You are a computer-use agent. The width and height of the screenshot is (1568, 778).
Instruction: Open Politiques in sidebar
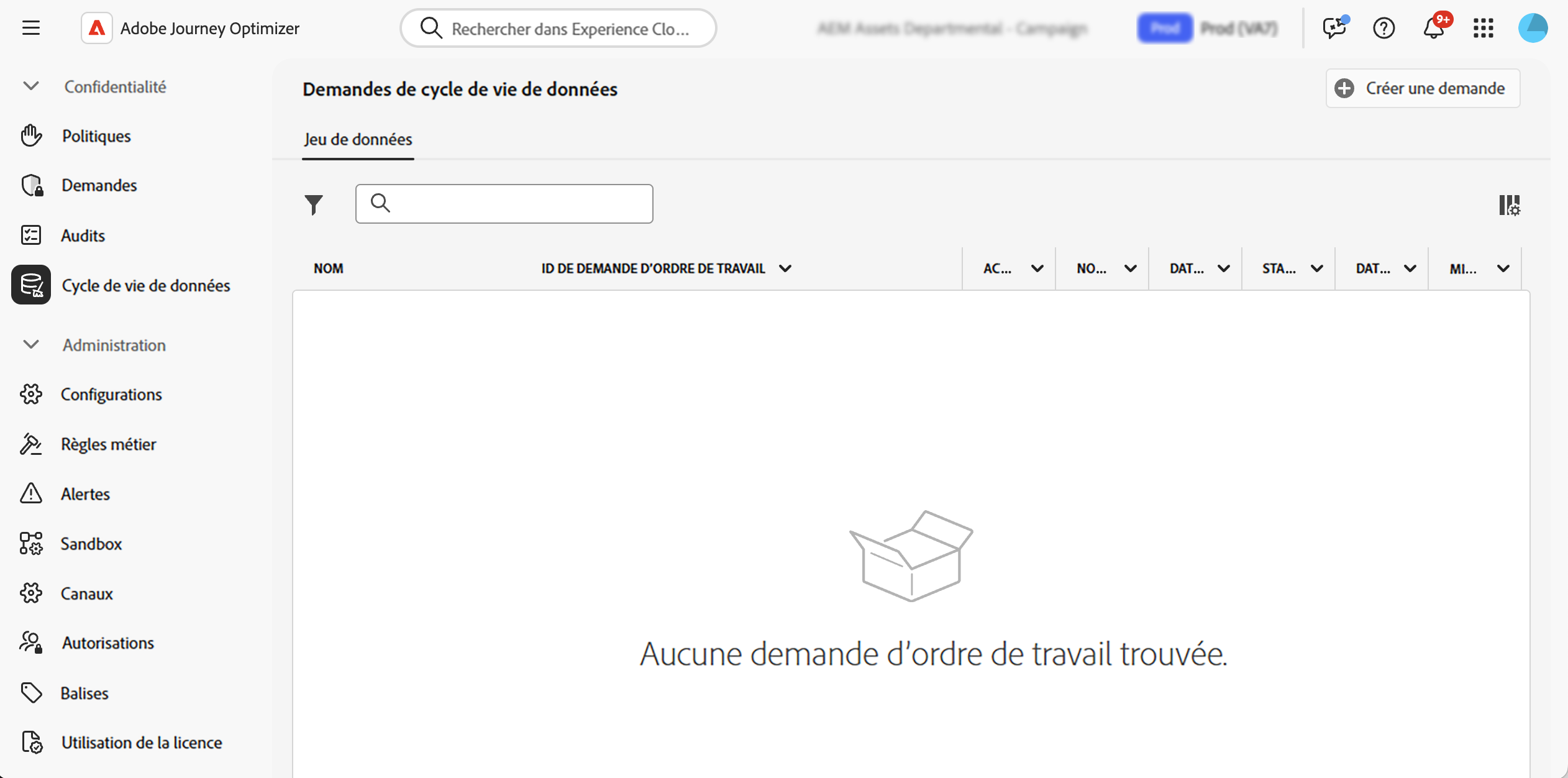(x=96, y=136)
